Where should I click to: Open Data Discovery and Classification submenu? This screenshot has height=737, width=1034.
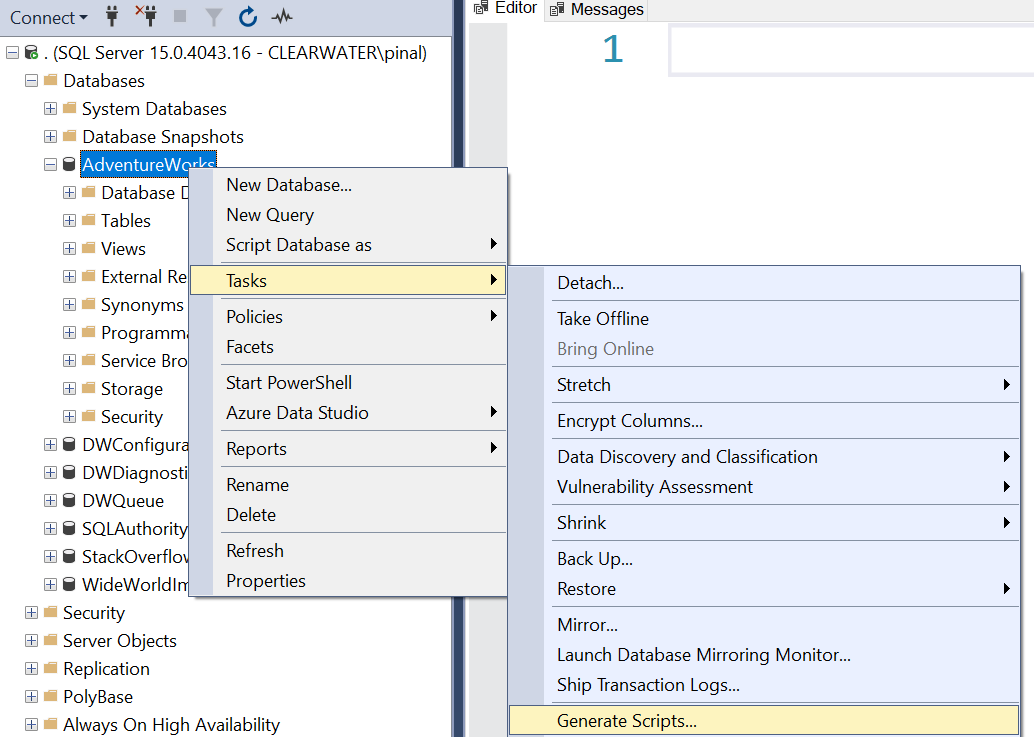coord(764,456)
